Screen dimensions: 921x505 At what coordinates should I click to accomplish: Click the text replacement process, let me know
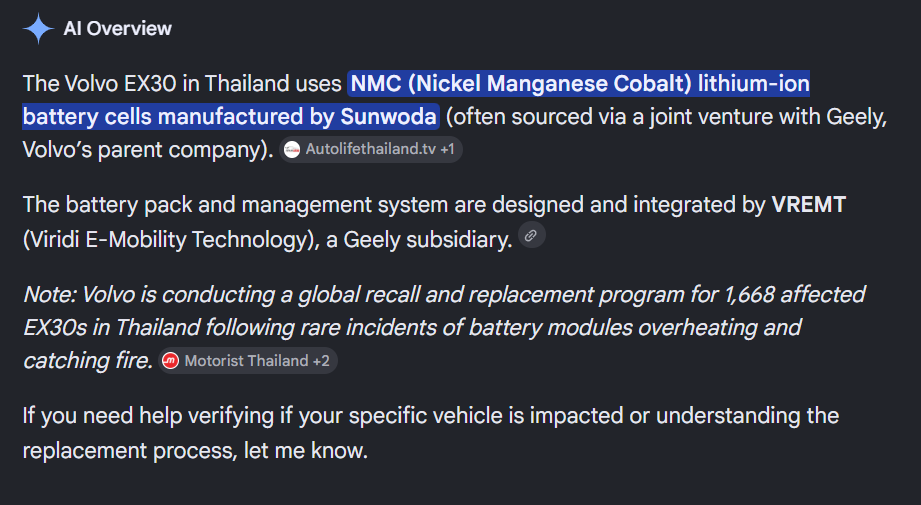[195, 451]
